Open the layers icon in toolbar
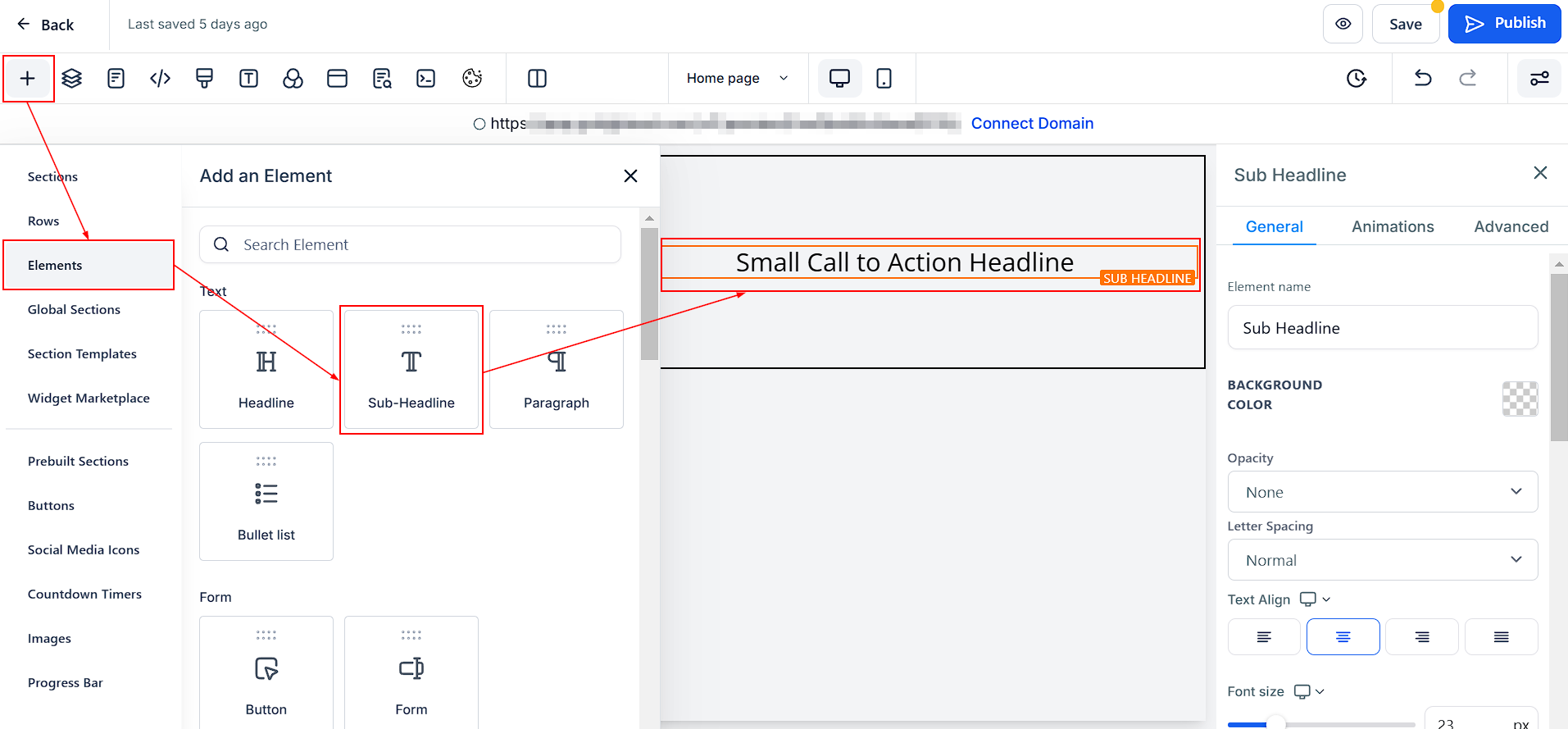 (x=72, y=79)
